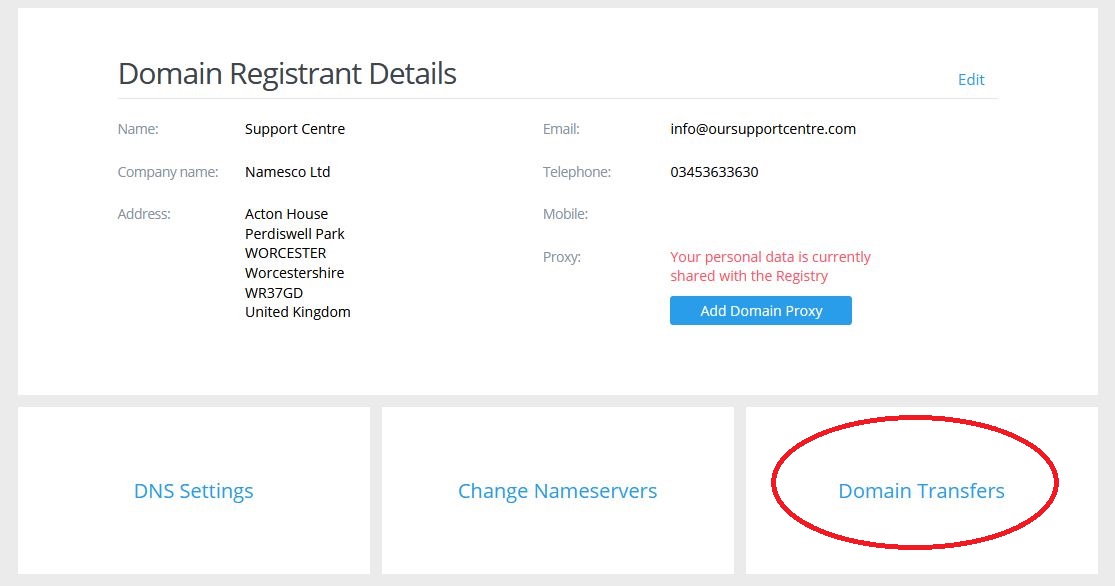Click the Add Domain Proxy button
The width and height of the screenshot is (1115, 586).
pyautogui.click(x=761, y=311)
